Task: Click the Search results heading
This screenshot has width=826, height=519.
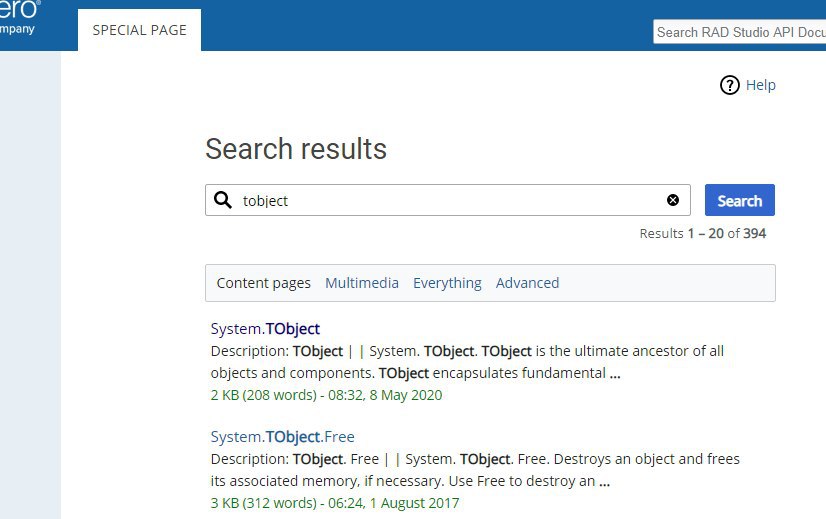Action: pos(296,149)
